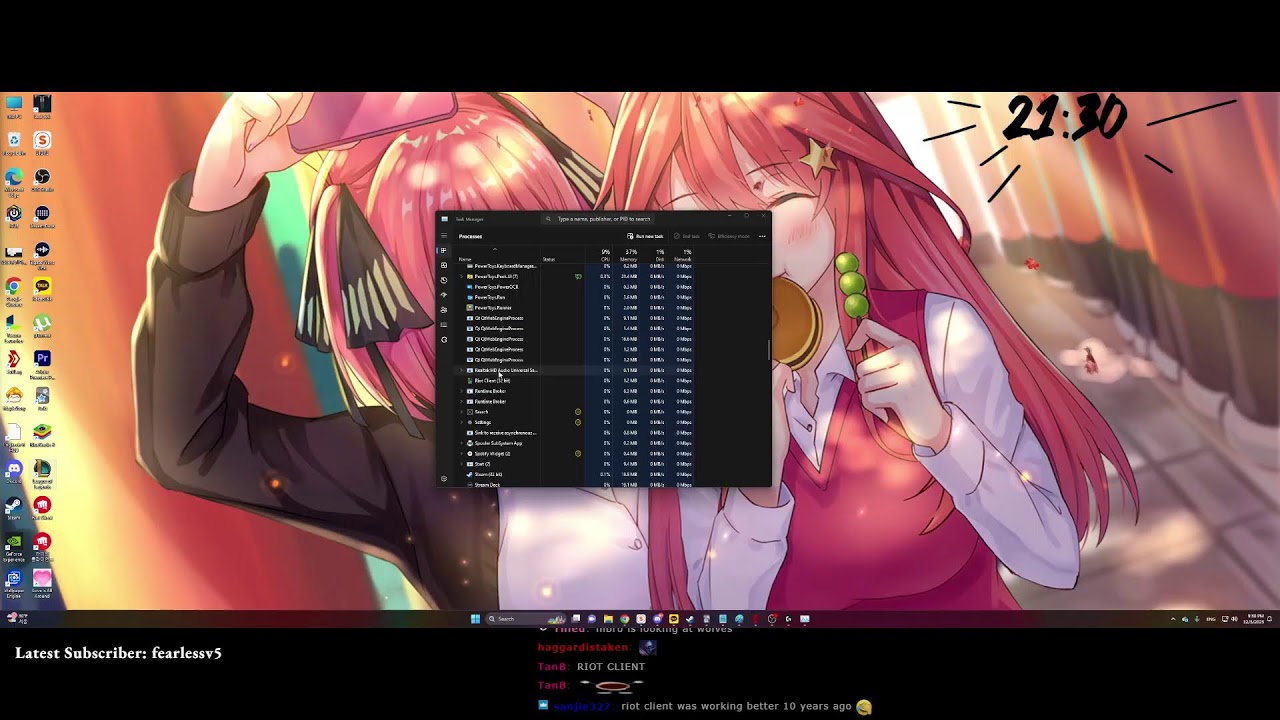Select the Realtek HD Audio Universal Service process
This screenshot has width=1280, height=720.
point(575,370)
